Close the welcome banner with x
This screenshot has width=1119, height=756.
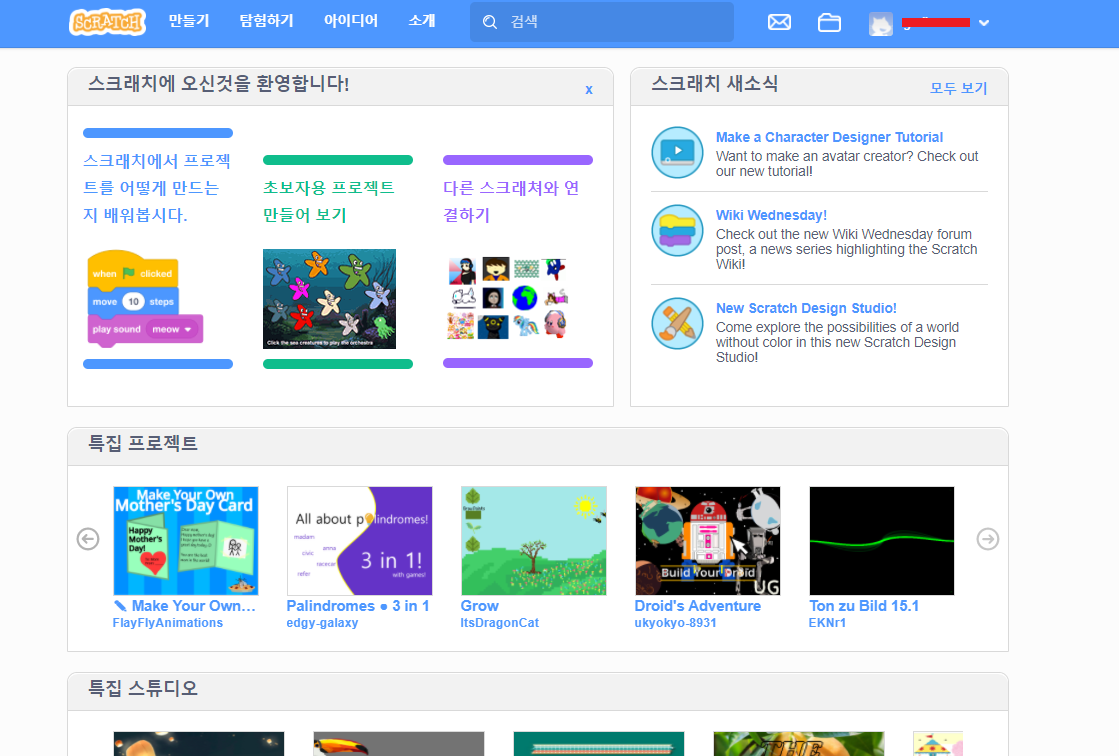click(x=589, y=90)
